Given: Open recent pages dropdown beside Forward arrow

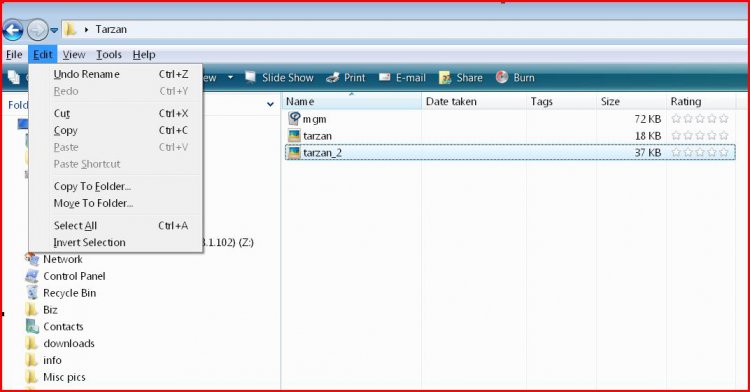Looking at the screenshot, I should pyautogui.click(x=54, y=31).
